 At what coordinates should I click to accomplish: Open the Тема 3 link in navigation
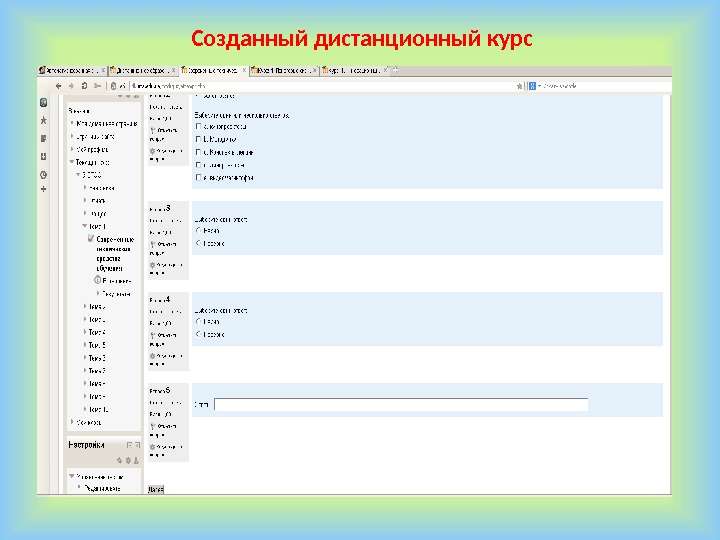coord(97,319)
